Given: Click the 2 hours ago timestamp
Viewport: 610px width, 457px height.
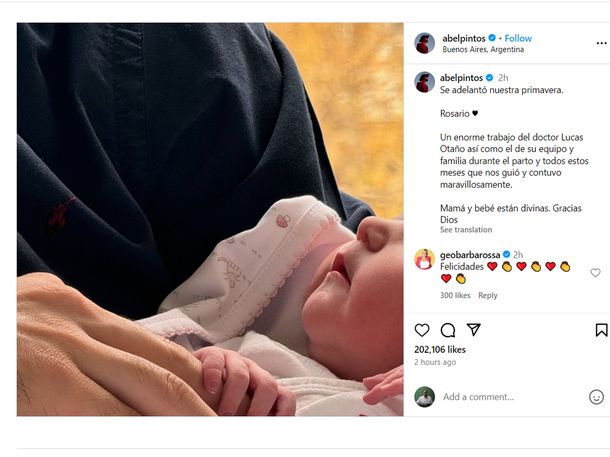Looking at the screenshot, I should click(434, 362).
